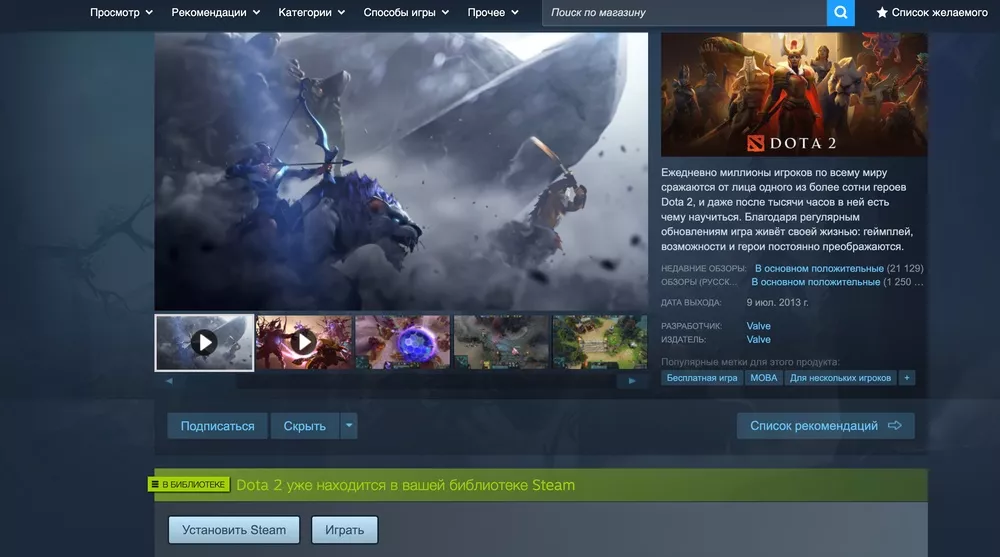Viewport: 1000px width, 557px height.
Task: Select the MOBA tag
Action: 763,378
